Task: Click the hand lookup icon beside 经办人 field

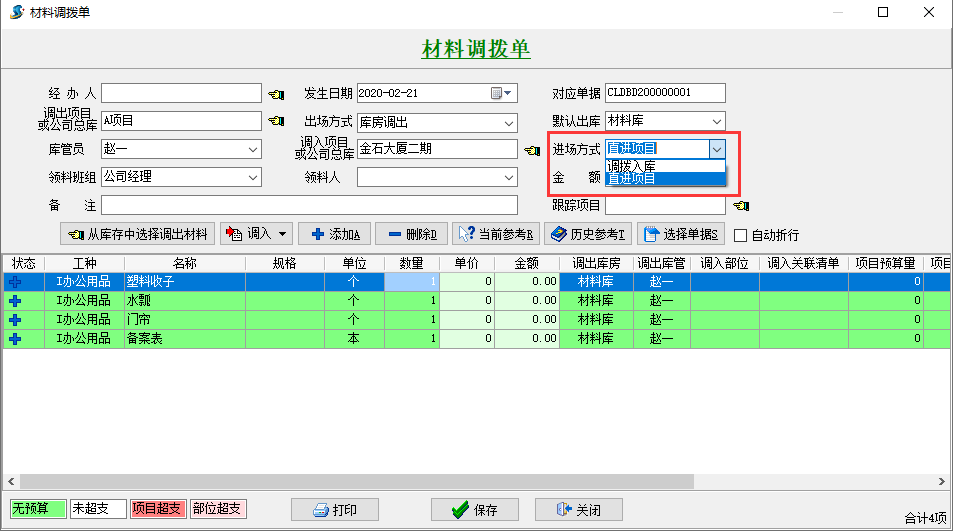Action: [276, 94]
